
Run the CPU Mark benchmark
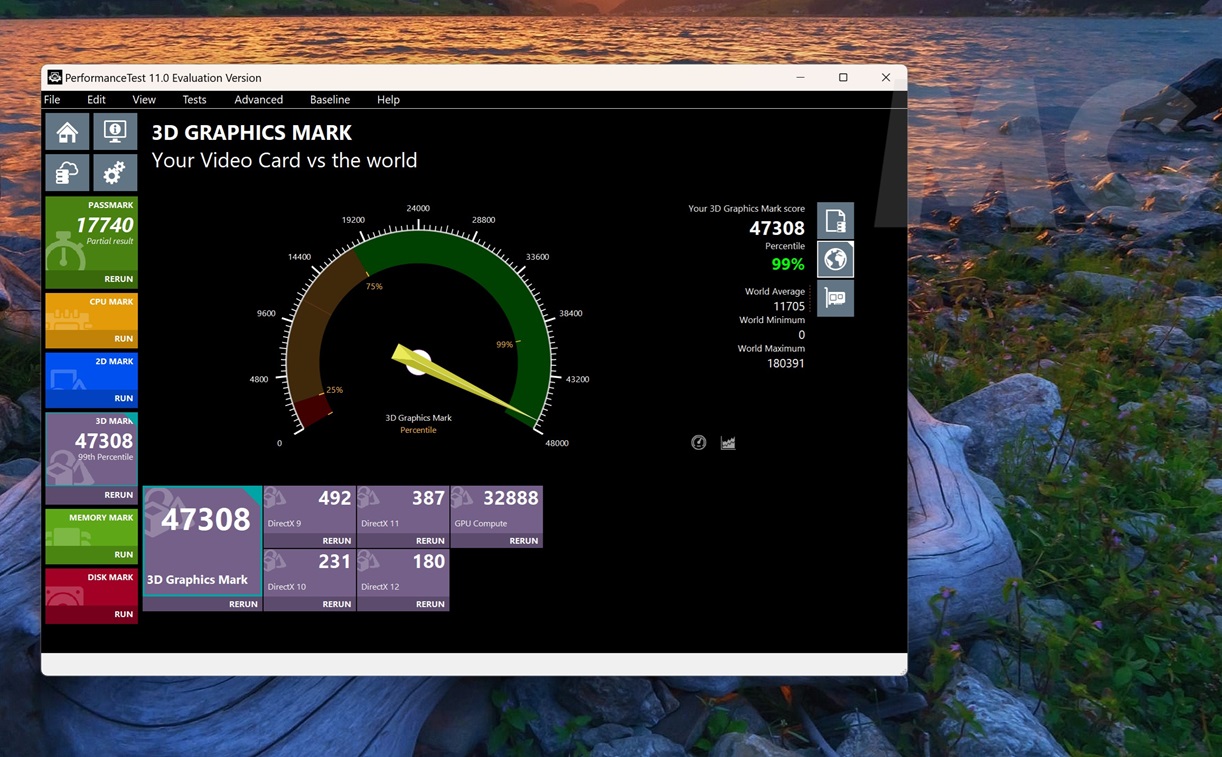click(x=123, y=339)
